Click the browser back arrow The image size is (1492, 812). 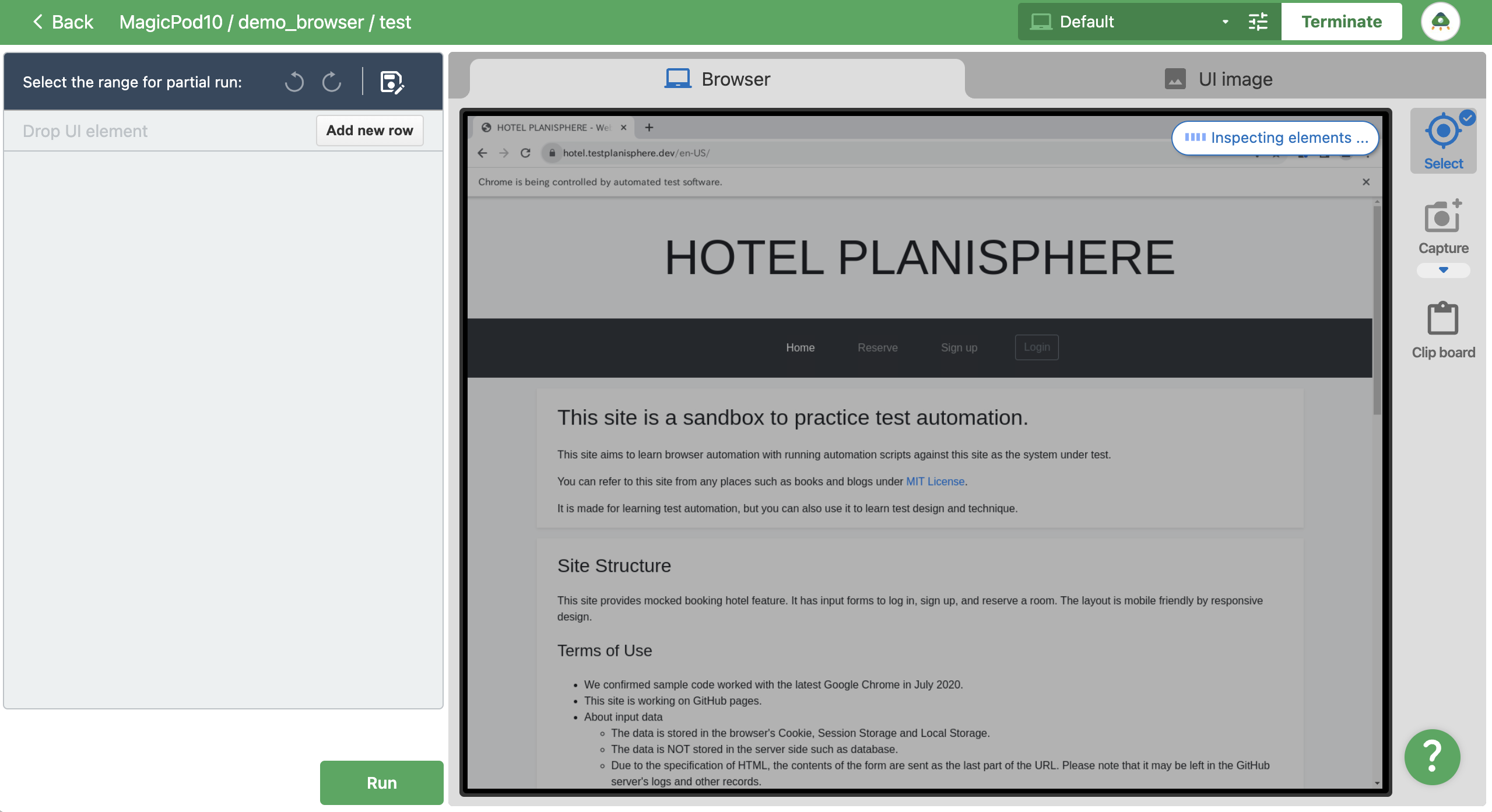[x=482, y=153]
